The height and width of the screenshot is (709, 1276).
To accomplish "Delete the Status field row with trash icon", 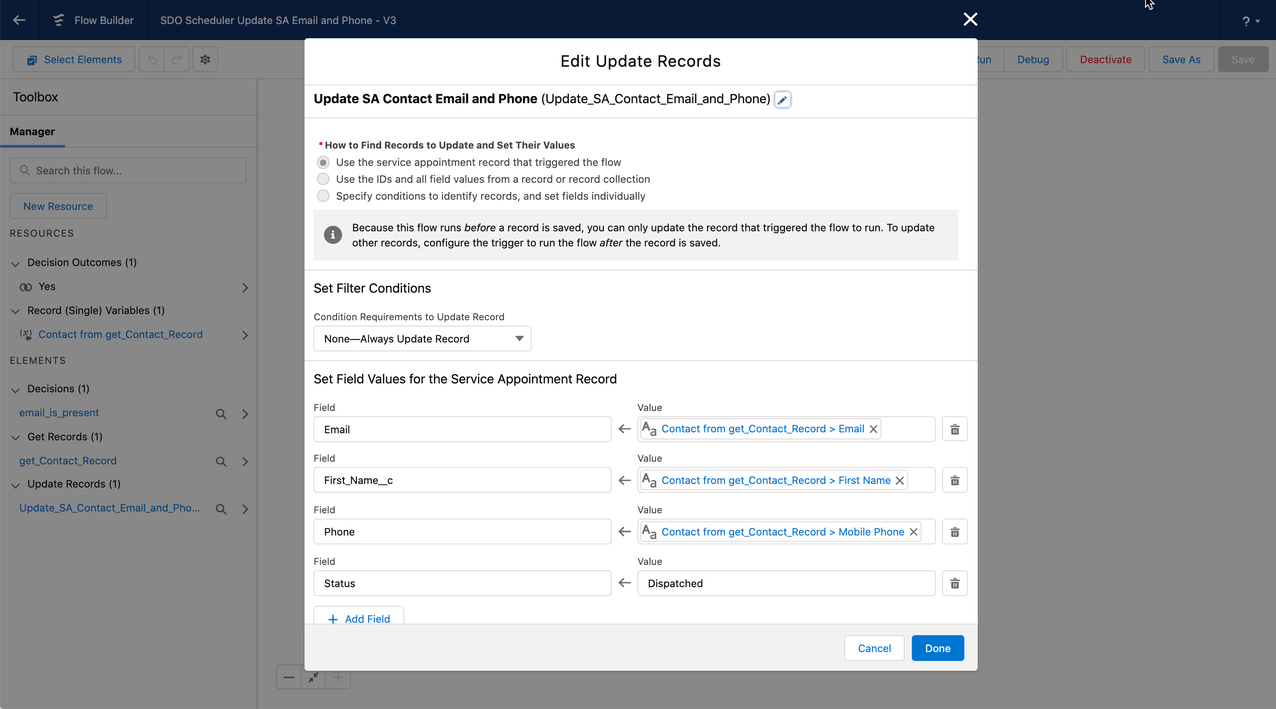I will pos(954,583).
